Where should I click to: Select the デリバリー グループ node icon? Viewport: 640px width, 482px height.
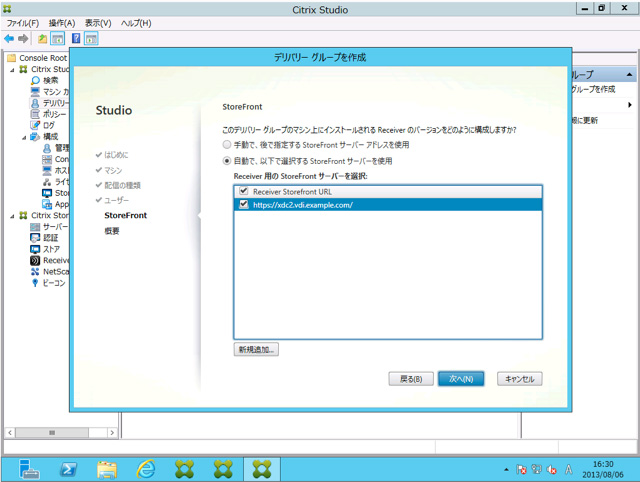coord(36,103)
